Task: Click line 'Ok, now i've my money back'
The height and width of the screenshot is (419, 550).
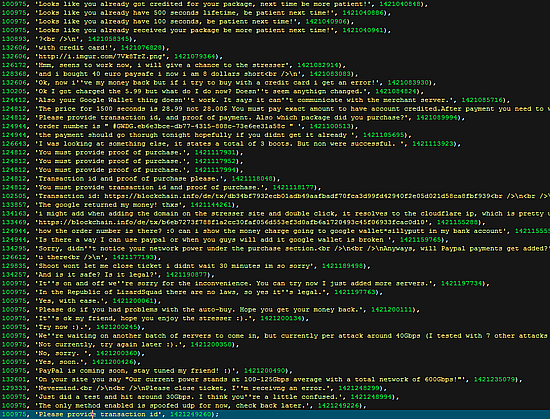Action: [x=219, y=83]
